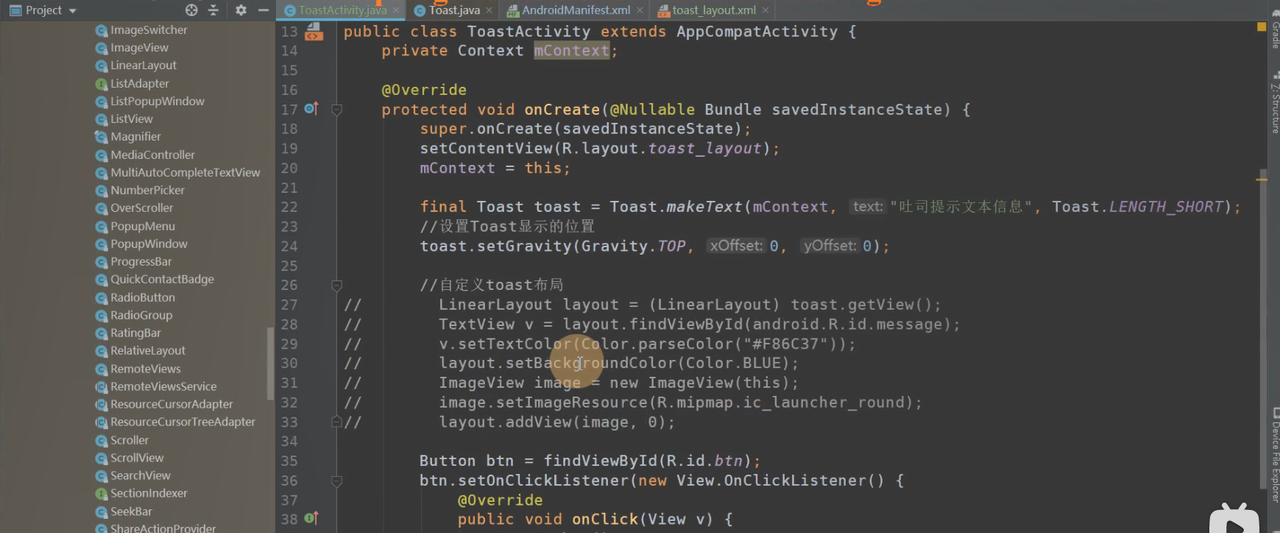Select ScrollView in tree

136,458
